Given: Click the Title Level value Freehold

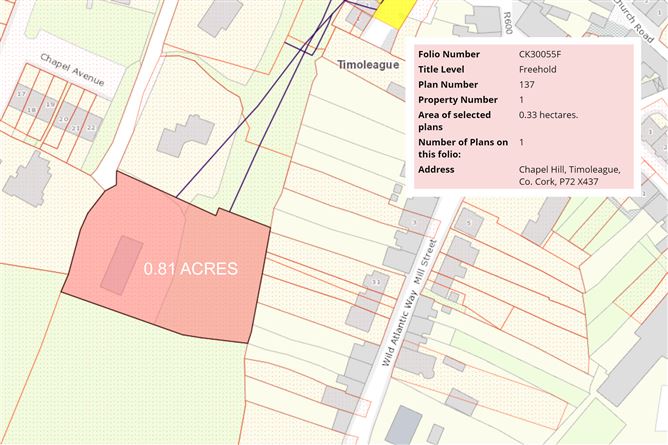Looking at the screenshot, I should coord(537,69).
